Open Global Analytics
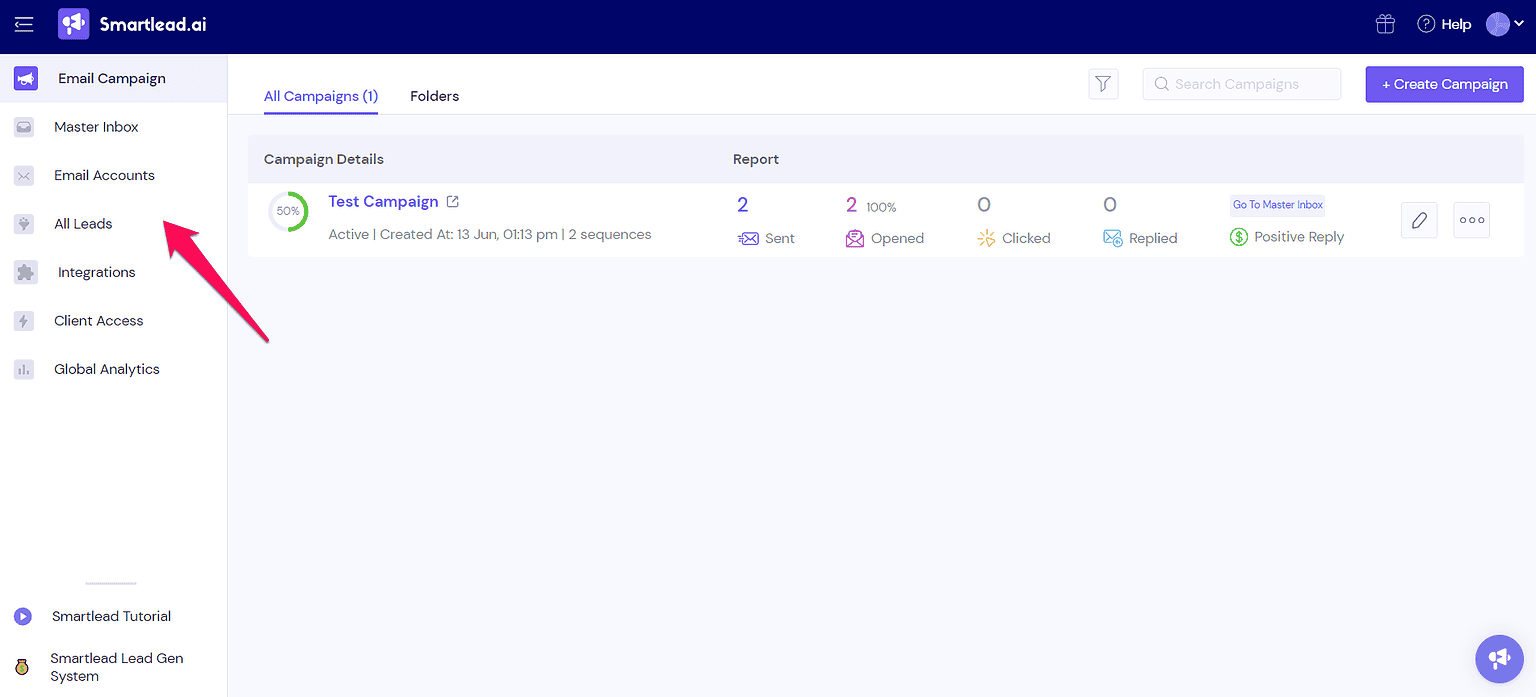 (106, 369)
